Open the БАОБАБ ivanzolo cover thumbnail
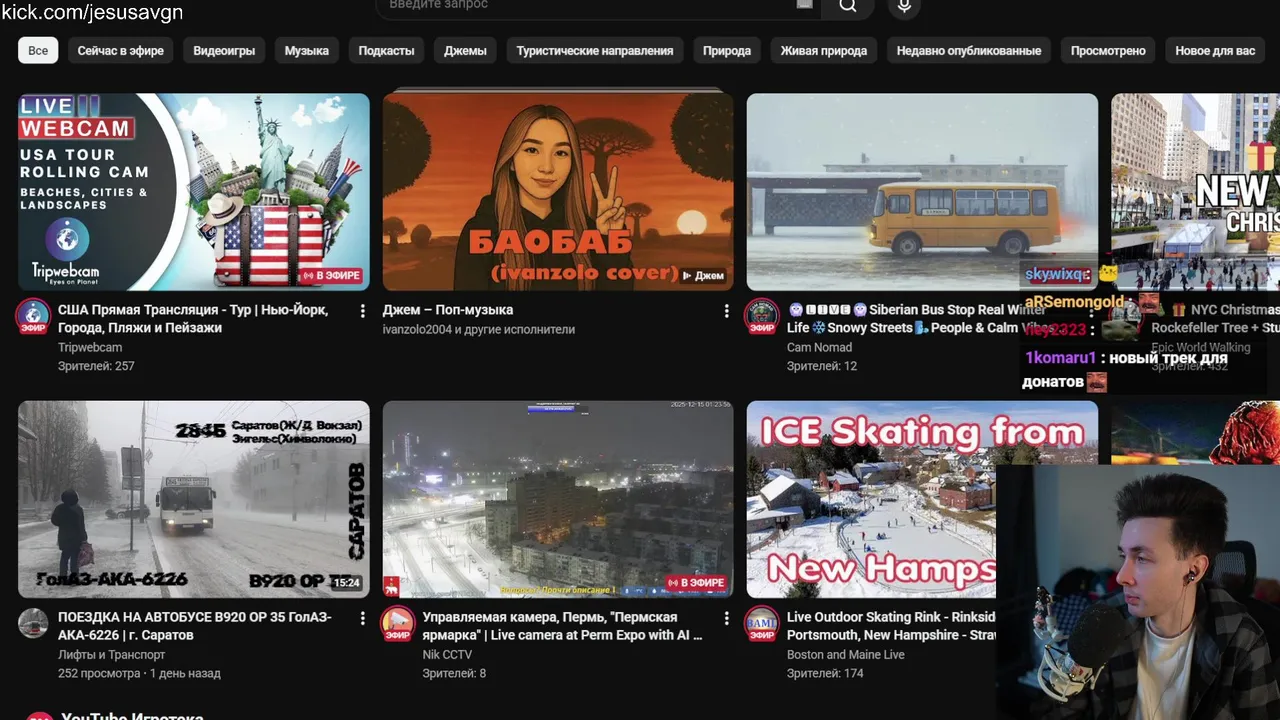The width and height of the screenshot is (1280, 720). coord(558,192)
